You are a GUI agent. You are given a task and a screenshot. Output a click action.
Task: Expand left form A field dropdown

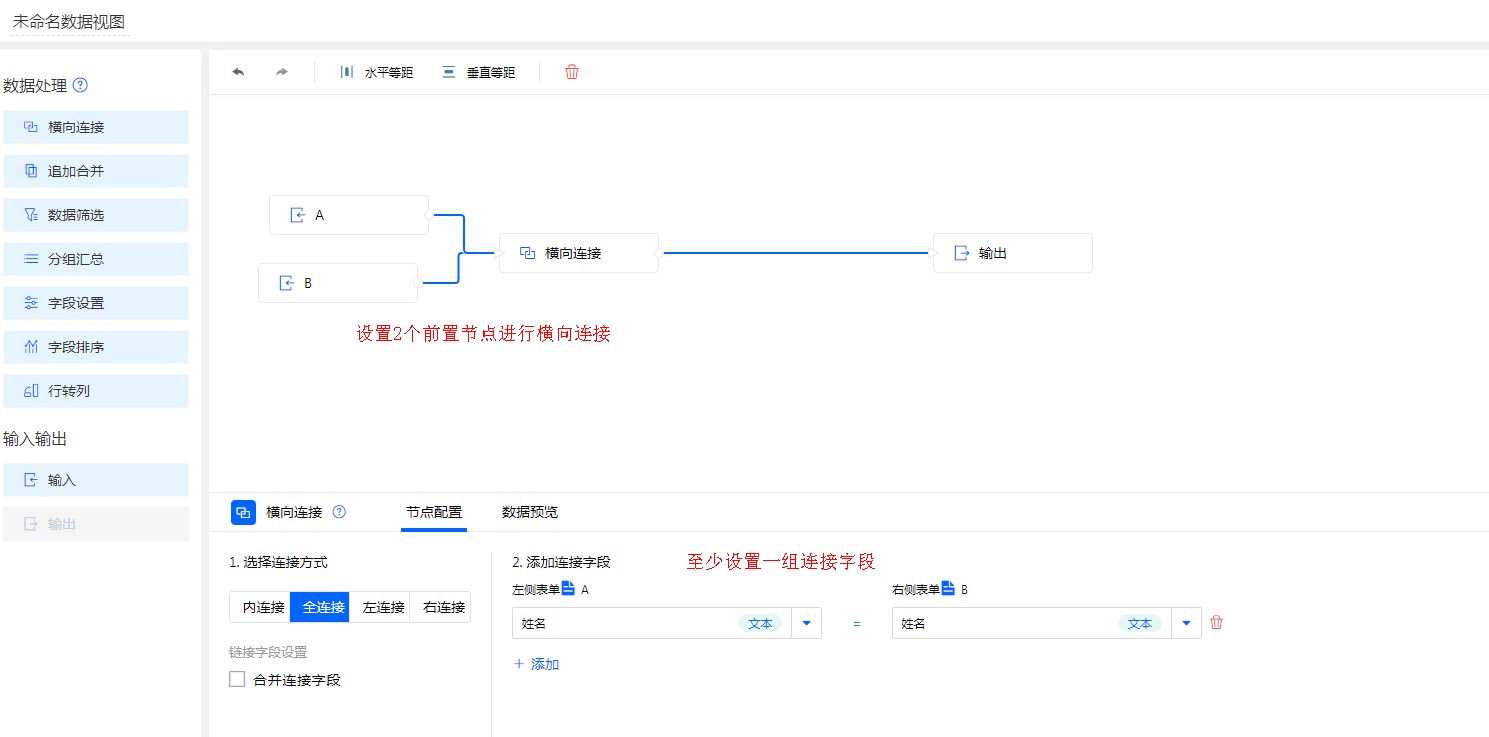(x=806, y=623)
